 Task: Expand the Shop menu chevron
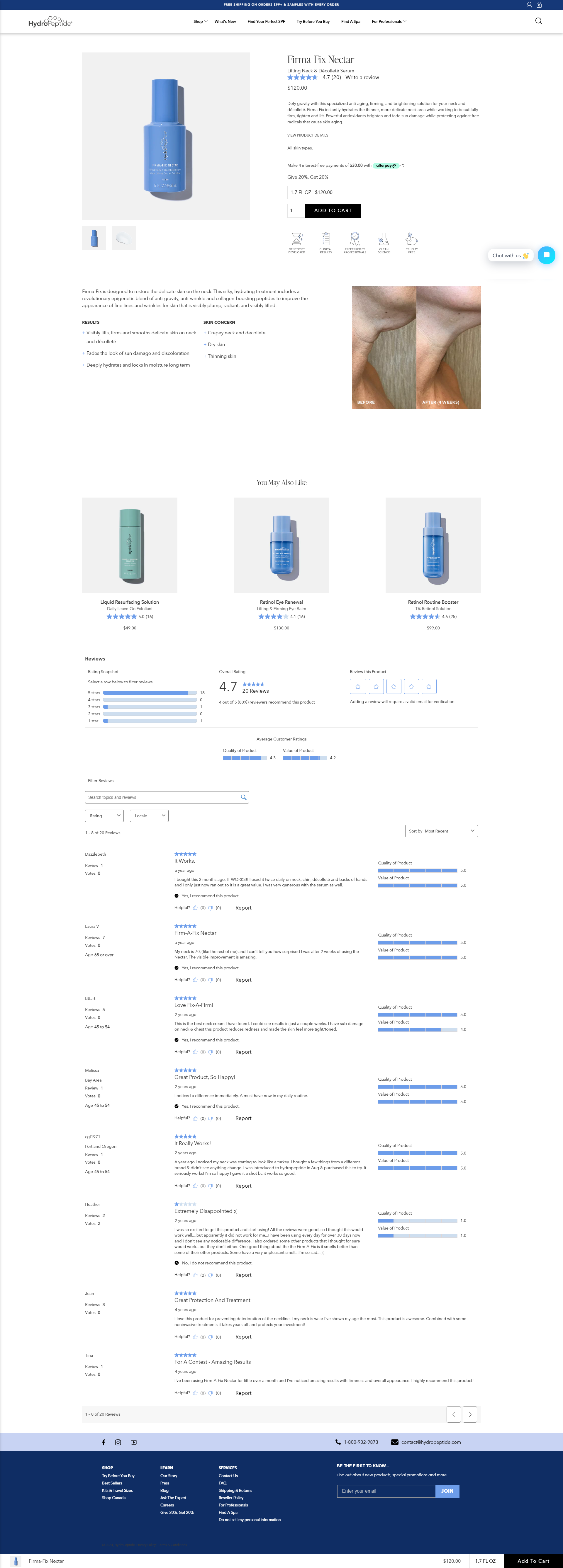pyautogui.click(x=206, y=21)
